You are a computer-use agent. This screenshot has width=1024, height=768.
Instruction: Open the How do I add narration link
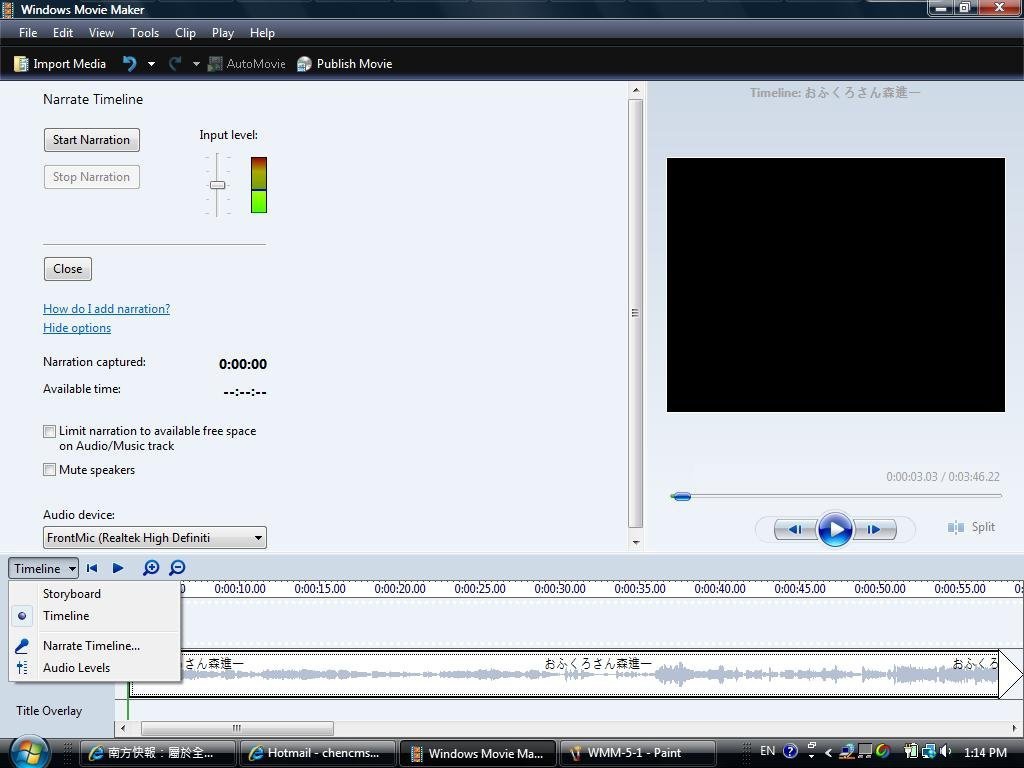106,309
